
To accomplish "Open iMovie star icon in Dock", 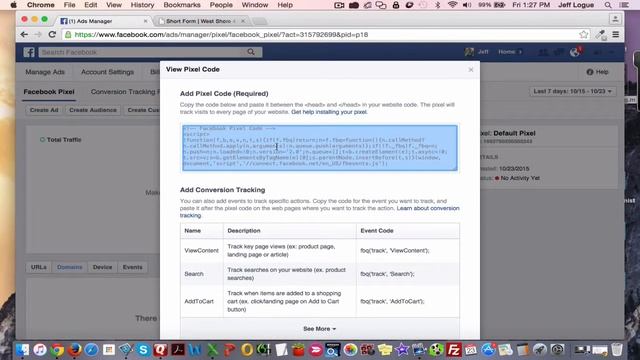I will [x=402, y=350].
